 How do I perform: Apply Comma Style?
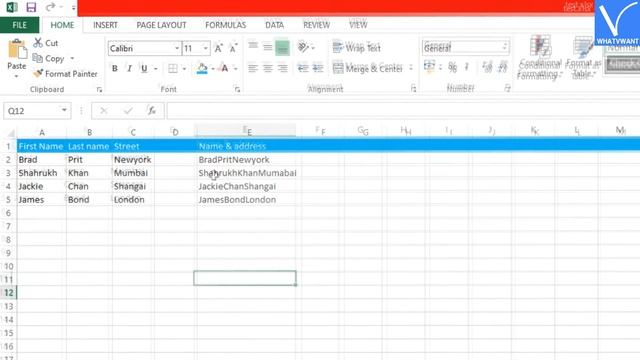(x=467, y=67)
